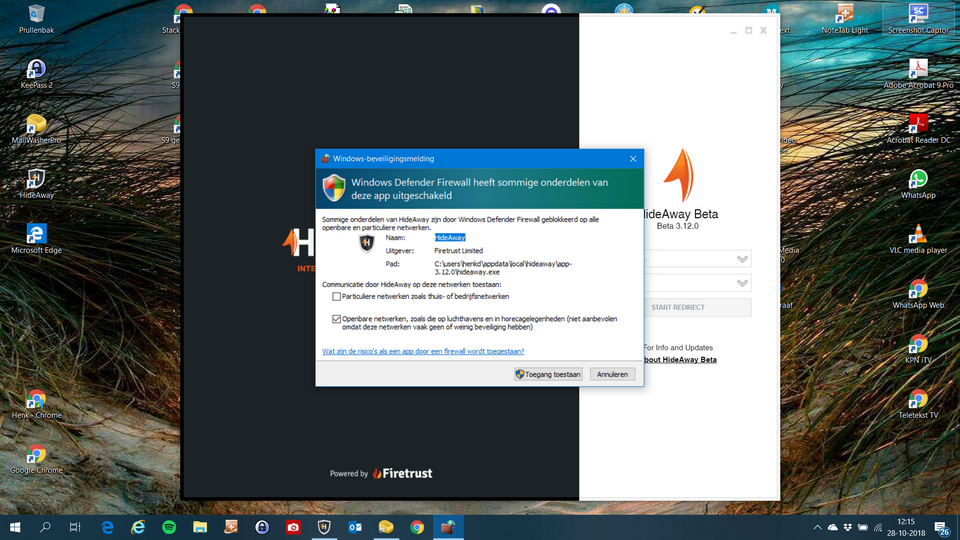Switch to firewall alert taskbar button
Viewport: 960px width, 540px height.
pos(448,527)
